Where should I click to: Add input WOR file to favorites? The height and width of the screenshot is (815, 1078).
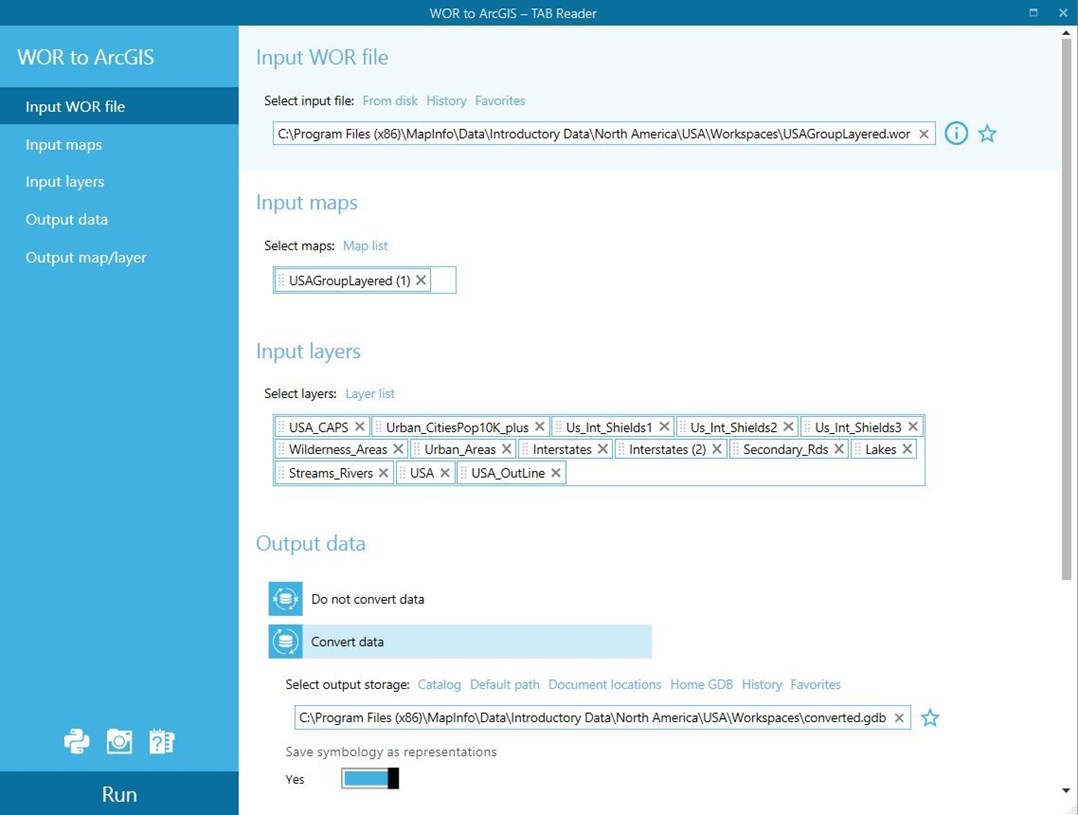tap(987, 133)
